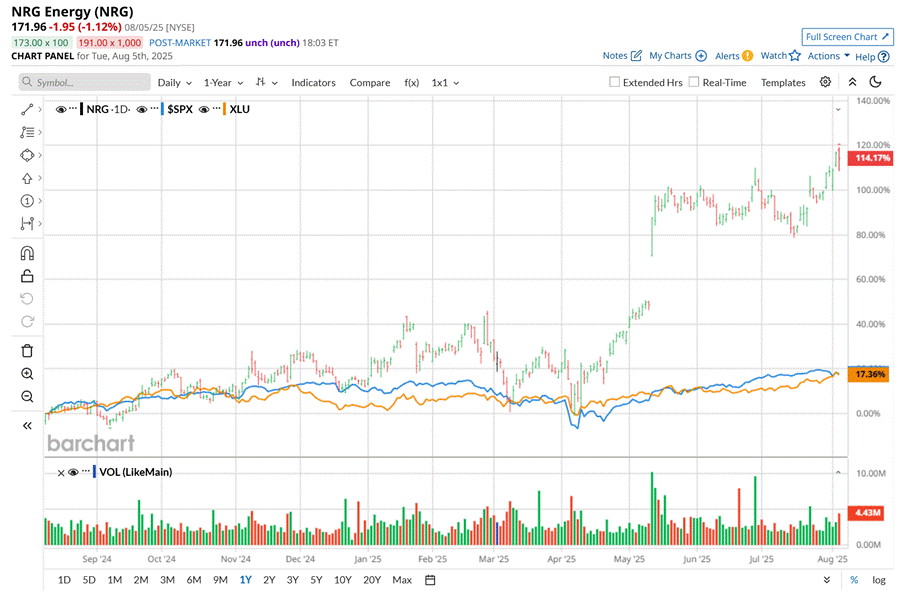Toggle $SPX series visibility eye
Screen dimensions: 902x596
click(x=142, y=109)
